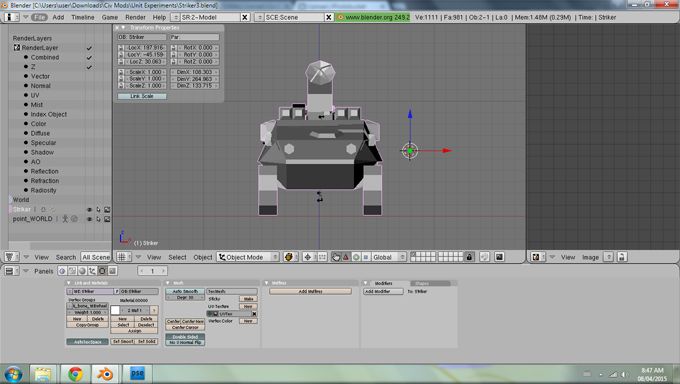Enable the translate manipulator triangle icon
This screenshot has height=384, width=680.
[346, 257]
